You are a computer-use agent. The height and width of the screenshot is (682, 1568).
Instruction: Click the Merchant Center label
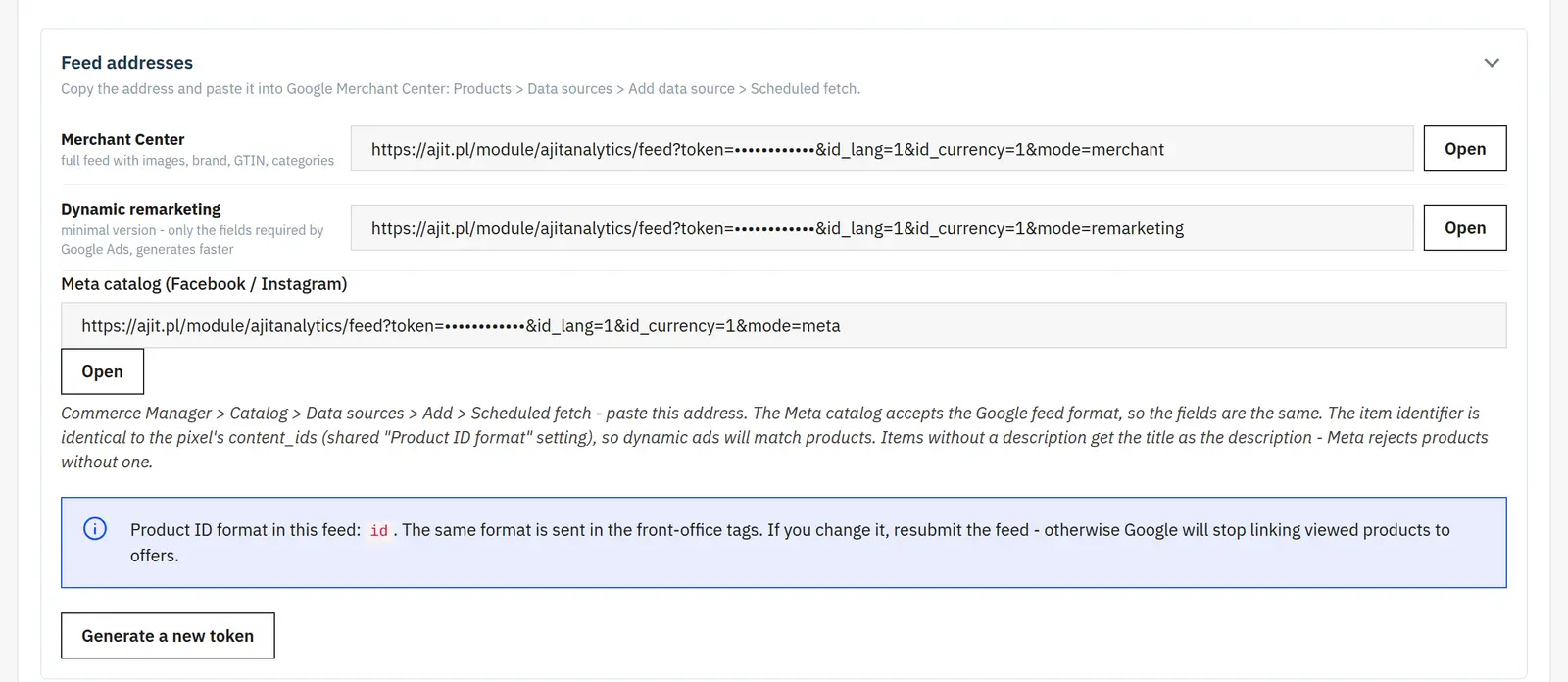point(122,139)
